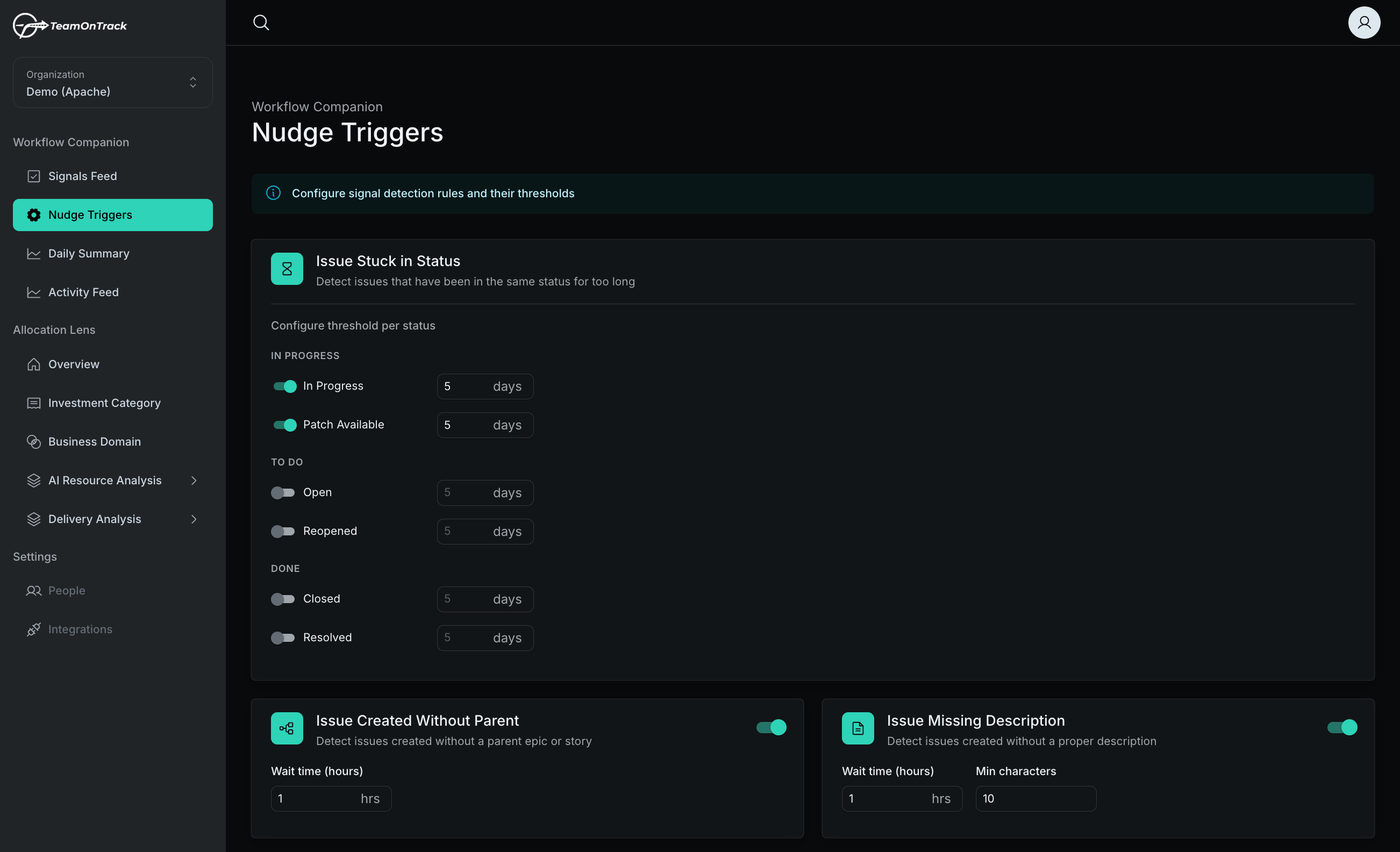Enable the Reopened status toggle
The image size is (1400, 852).
[283, 531]
